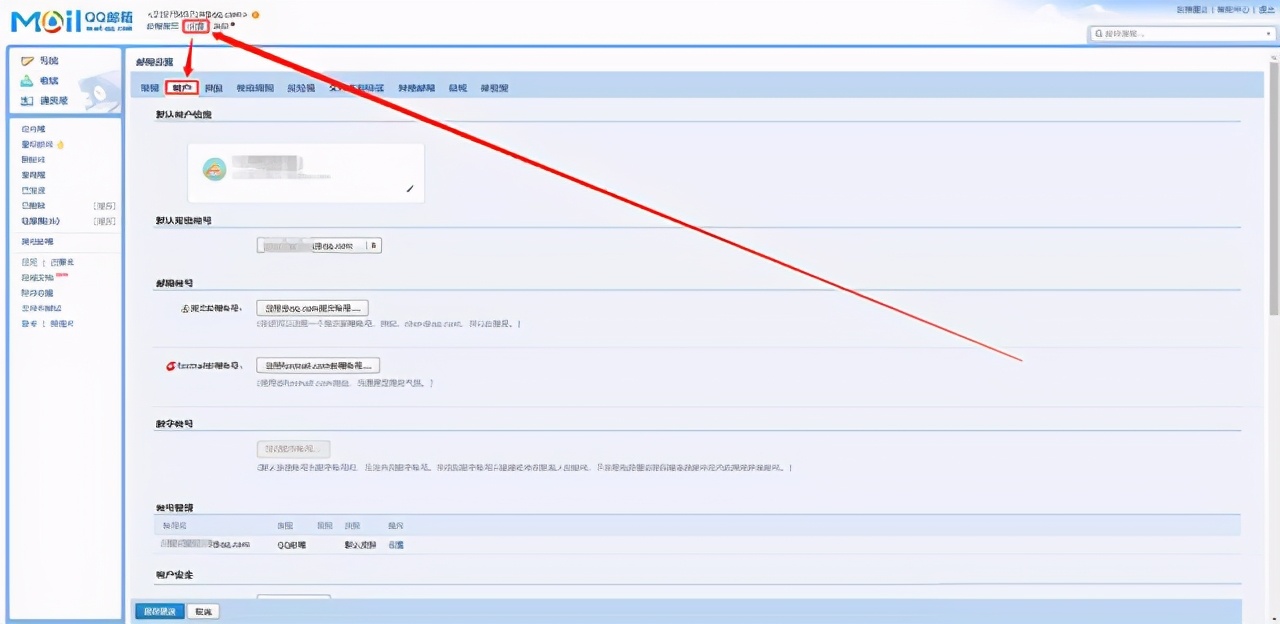Click the blue Save changes (保存更改) button

[x=159, y=611]
